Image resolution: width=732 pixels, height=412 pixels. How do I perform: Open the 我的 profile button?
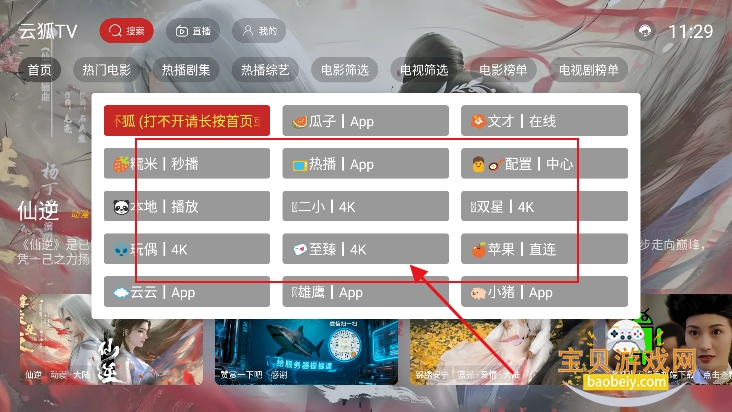259,31
